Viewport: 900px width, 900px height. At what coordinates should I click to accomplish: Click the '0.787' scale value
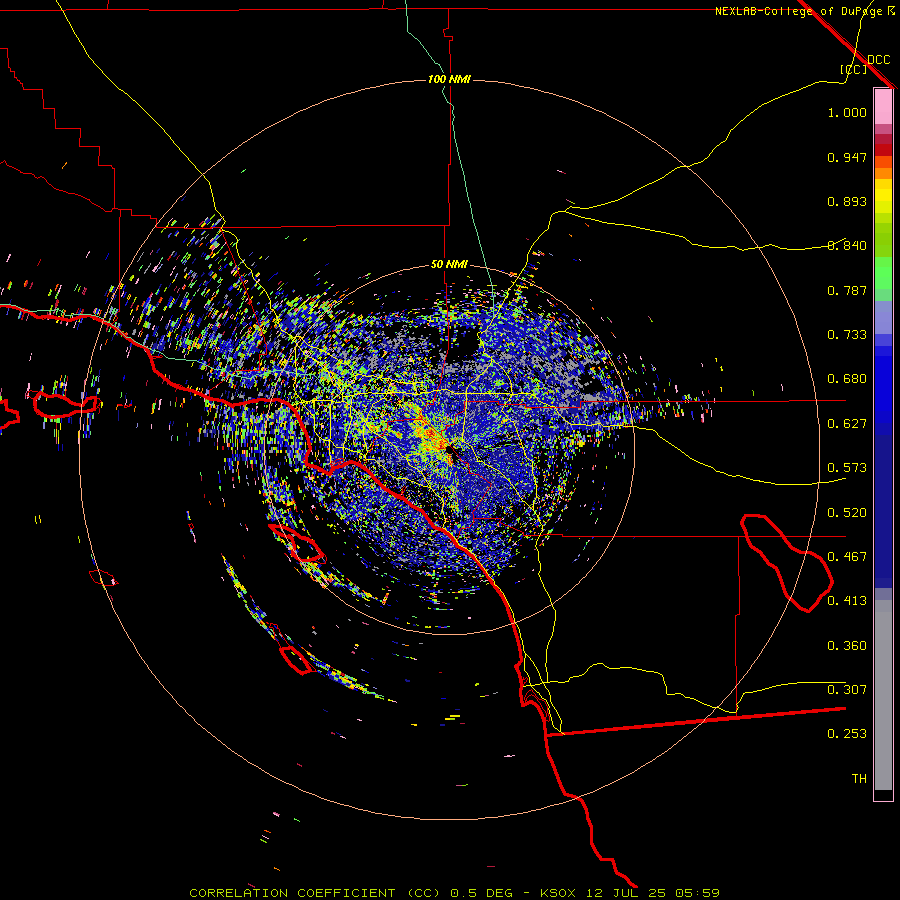click(847, 290)
